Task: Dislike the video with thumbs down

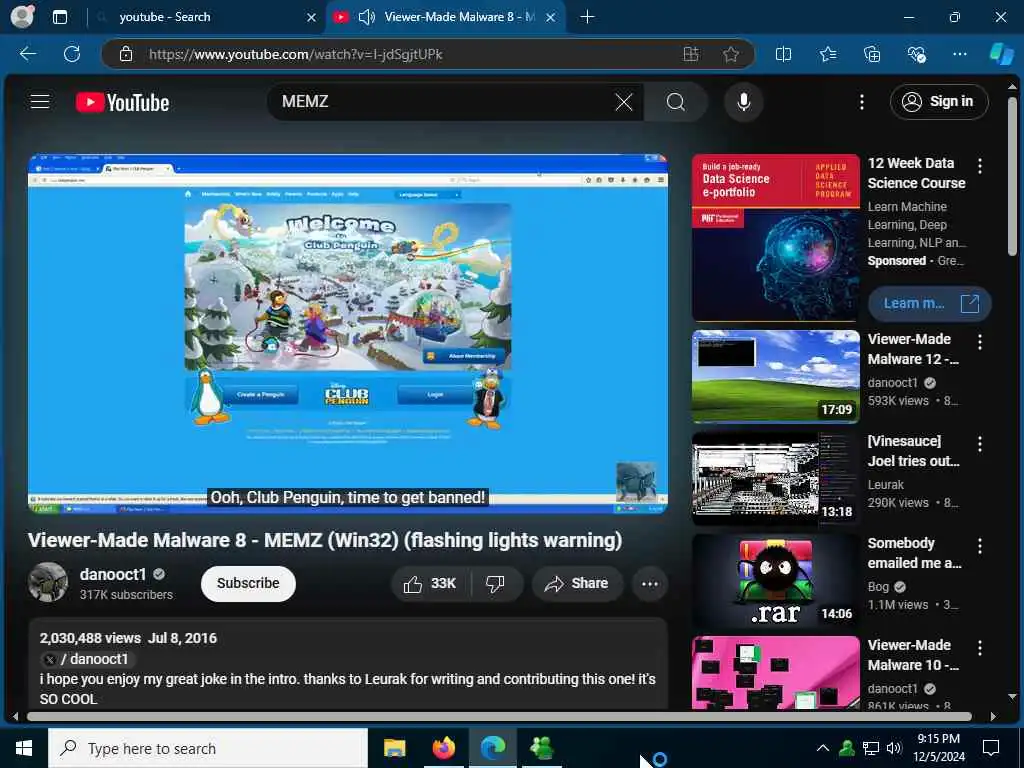Action: 496,583
